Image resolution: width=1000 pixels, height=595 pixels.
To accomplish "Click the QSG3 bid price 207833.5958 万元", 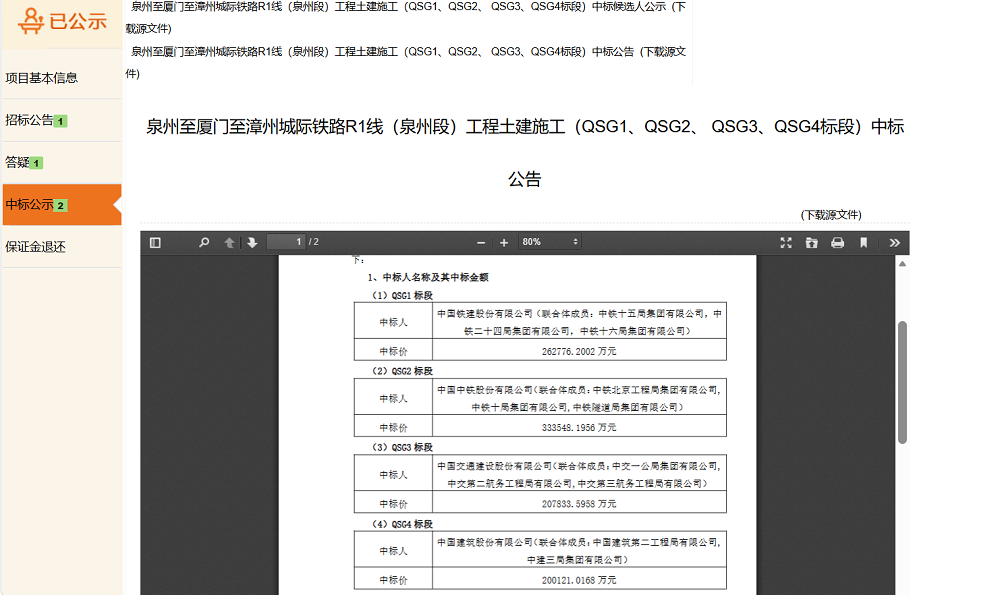I will click(579, 504).
